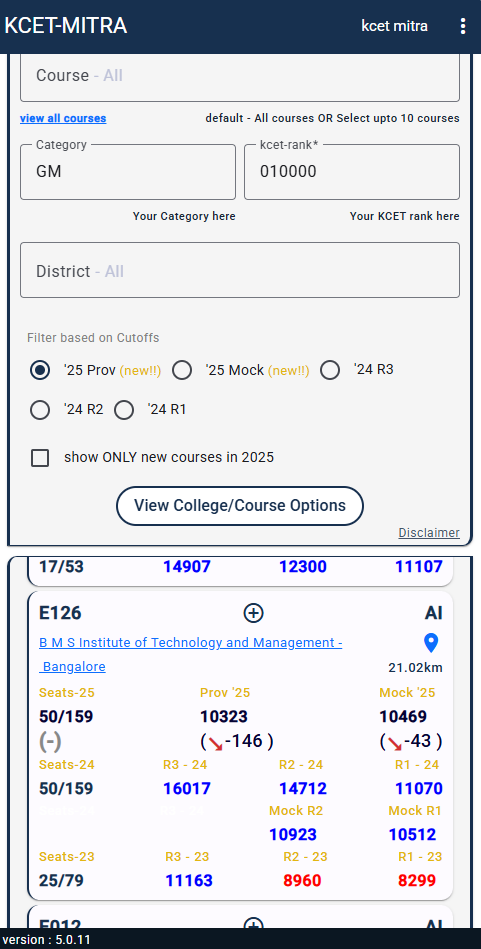
Task: Choose the '24 R2 cutoff filter
Action: 40,410
